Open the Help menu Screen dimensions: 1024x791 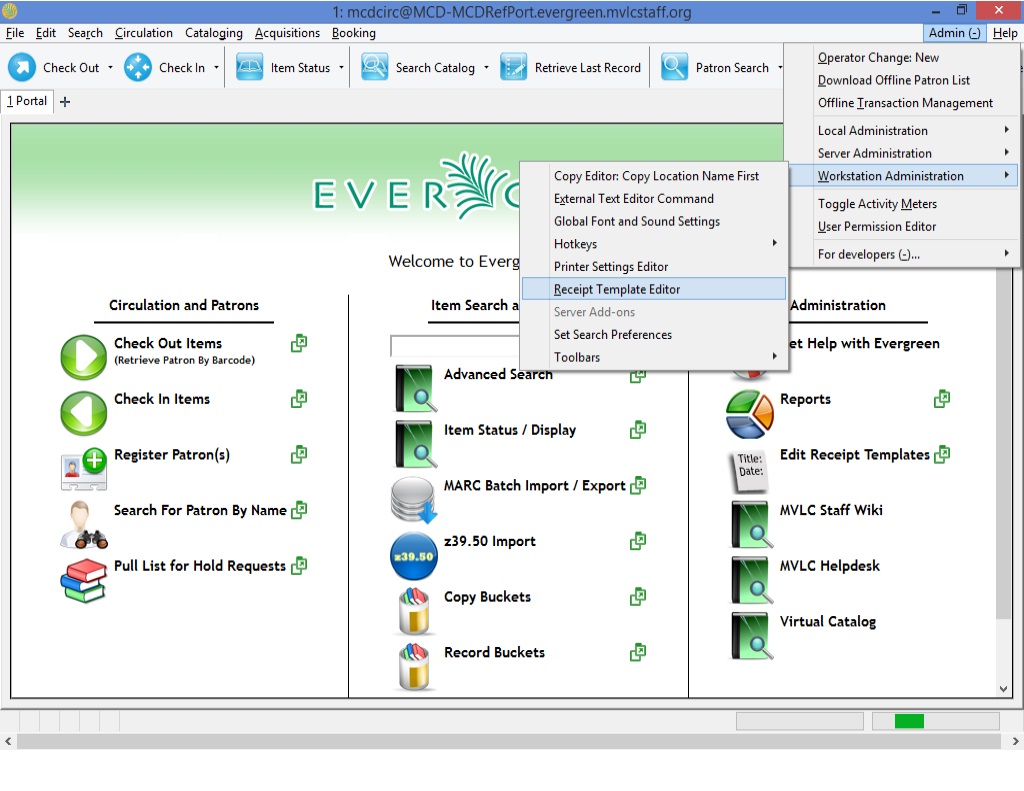coord(1004,33)
